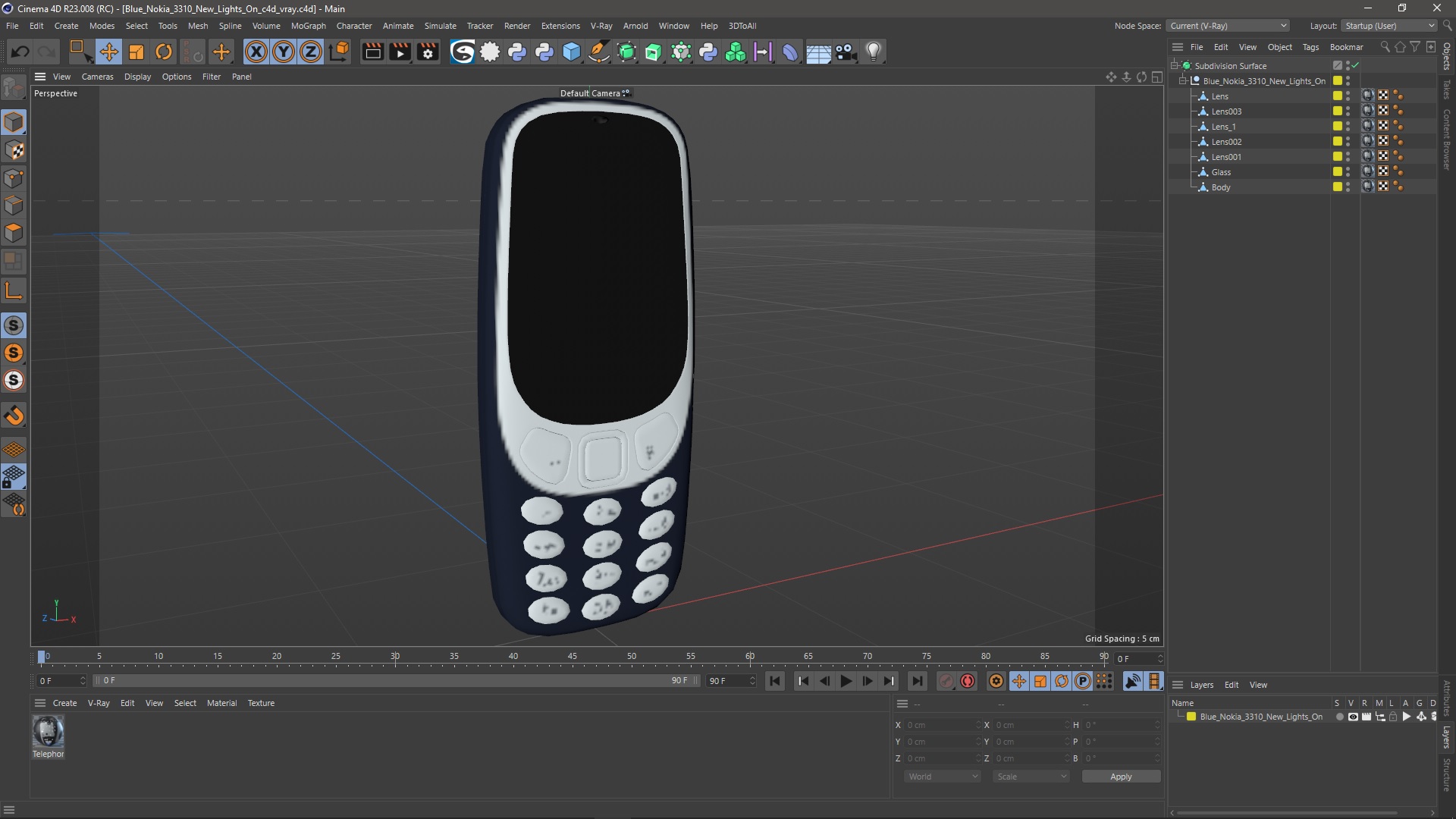Viewport: 1456px width, 819px height.
Task: Toggle autokeying button
Action: pyautogui.click(x=968, y=681)
